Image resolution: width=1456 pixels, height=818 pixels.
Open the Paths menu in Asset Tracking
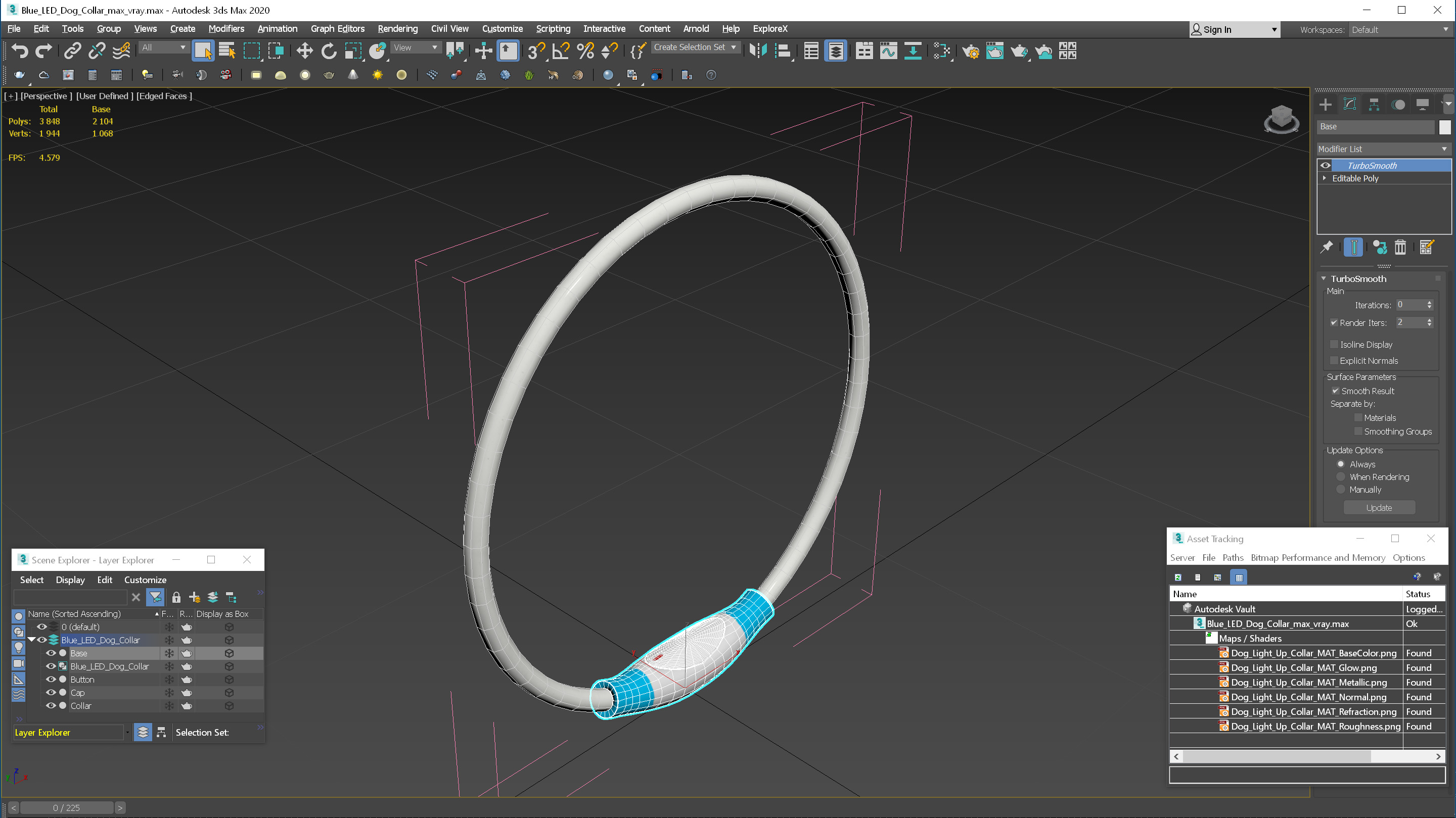click(x=1233, y=558)
